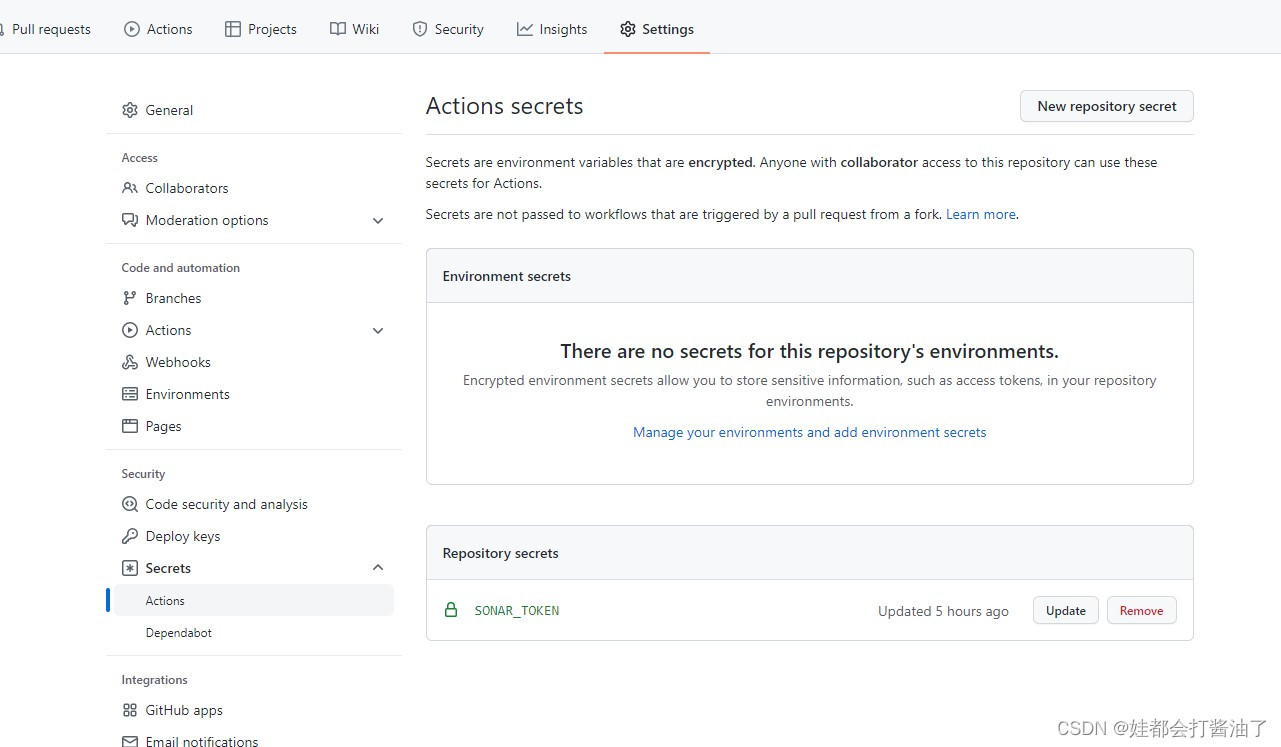This screenshot has width=1281, height=747.
Task: Open Collaborators settings label
Action: pyautogui.click(x=187, y=188)
